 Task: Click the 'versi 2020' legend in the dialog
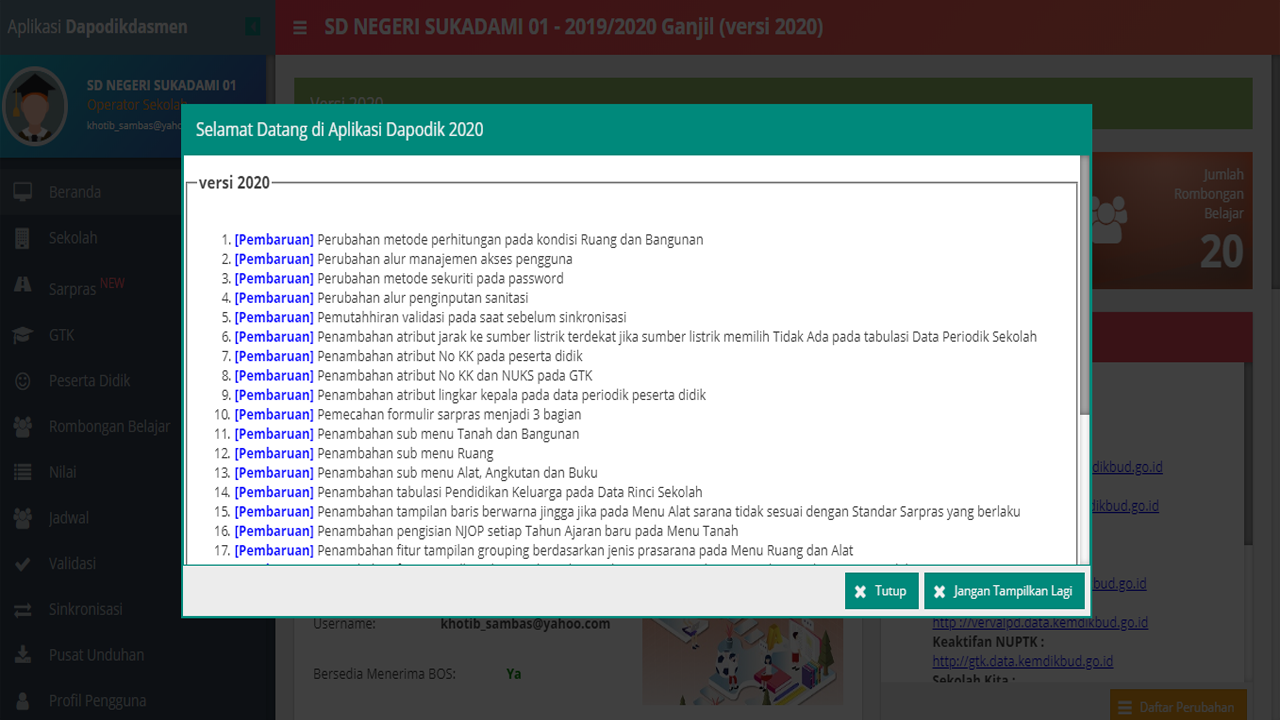point(235,182)
